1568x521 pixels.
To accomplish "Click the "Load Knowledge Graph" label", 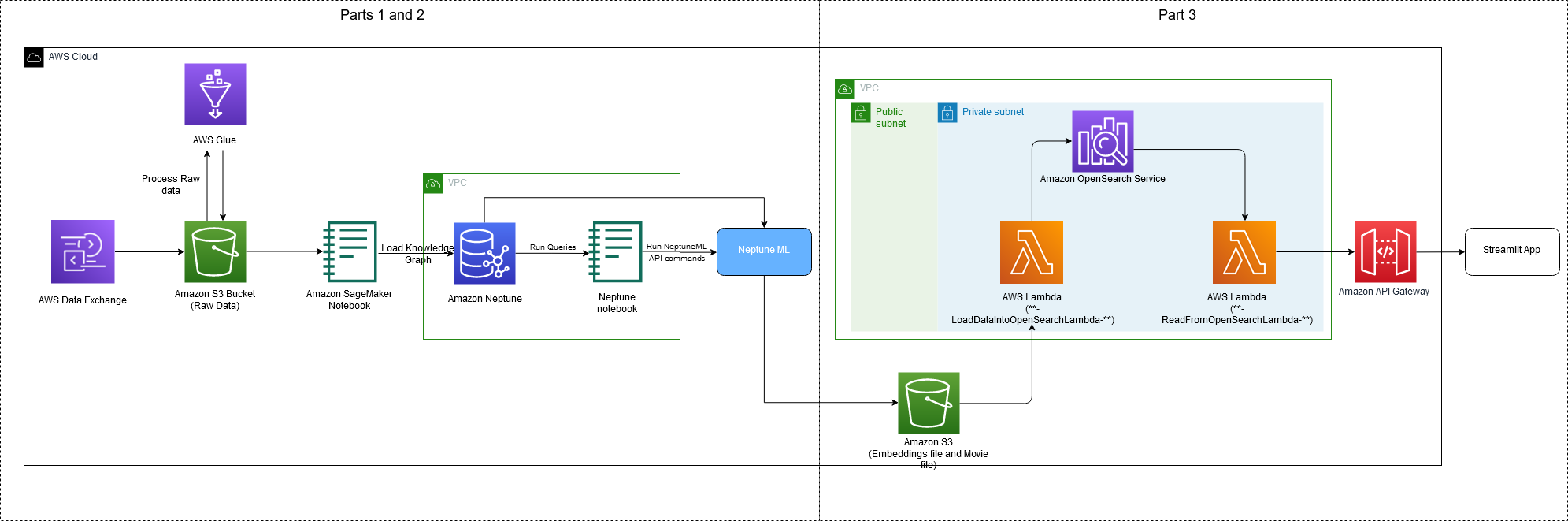I will tap(417, 254).
